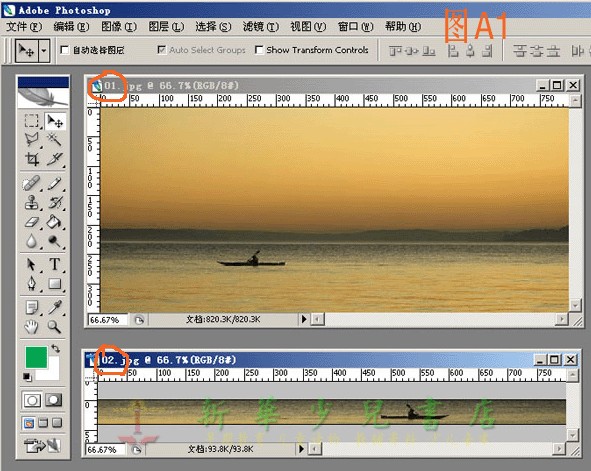Select the Hand tool
The height and width of the screenshot is (471, 591).
[x=32, y=327]
